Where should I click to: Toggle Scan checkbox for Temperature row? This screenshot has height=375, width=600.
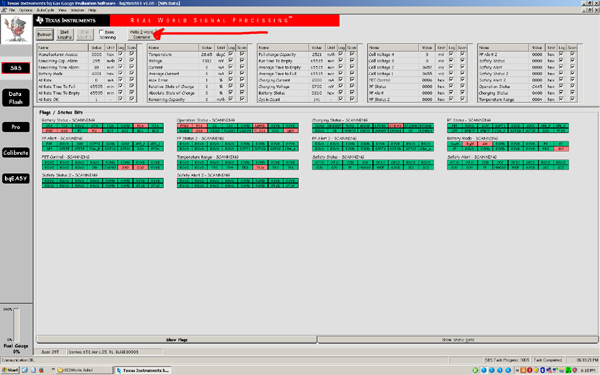click(x=242, y=54)
